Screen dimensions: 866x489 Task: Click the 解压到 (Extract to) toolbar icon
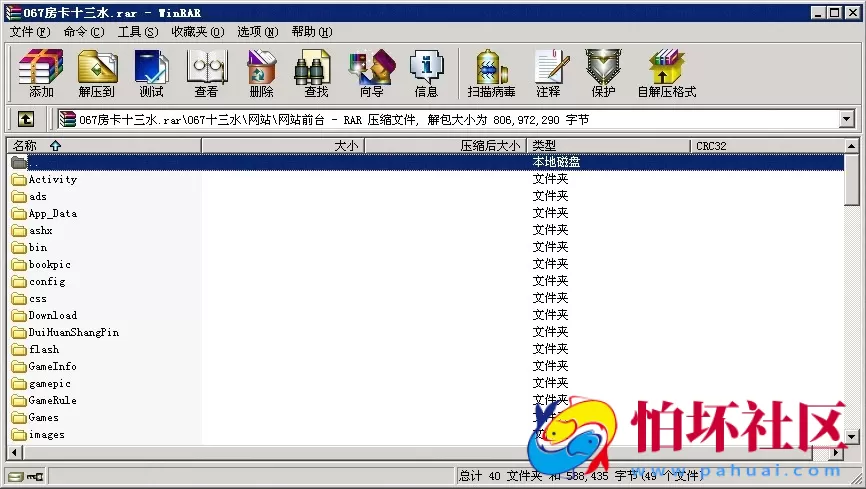(97, 73)
